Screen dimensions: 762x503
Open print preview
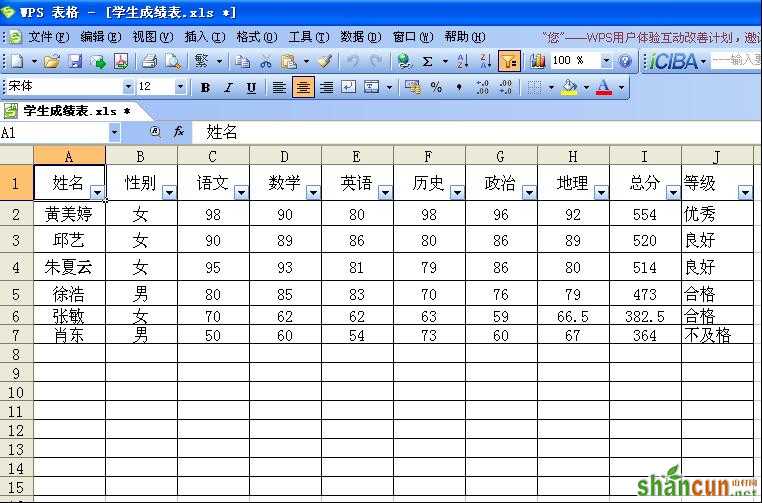click(x=173, y=61)
